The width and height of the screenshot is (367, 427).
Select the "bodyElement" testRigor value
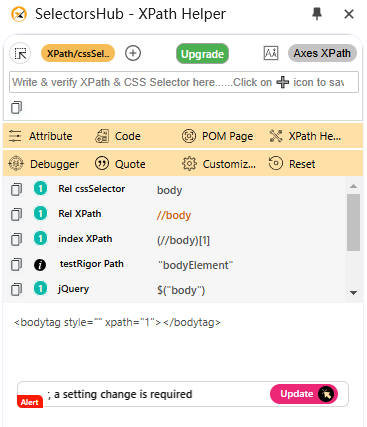click(195, 265)
